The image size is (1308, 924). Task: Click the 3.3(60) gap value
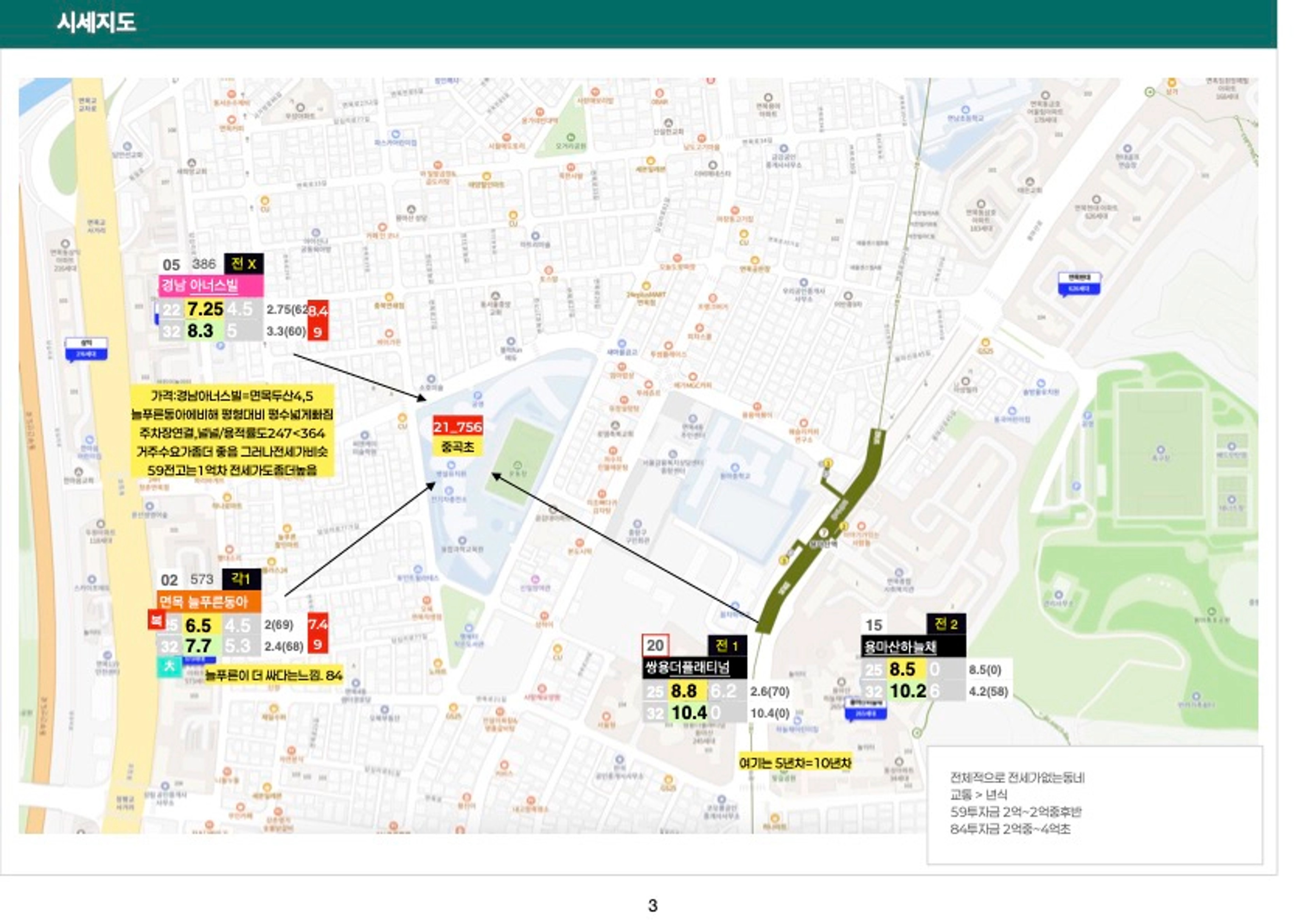(286, 331)
